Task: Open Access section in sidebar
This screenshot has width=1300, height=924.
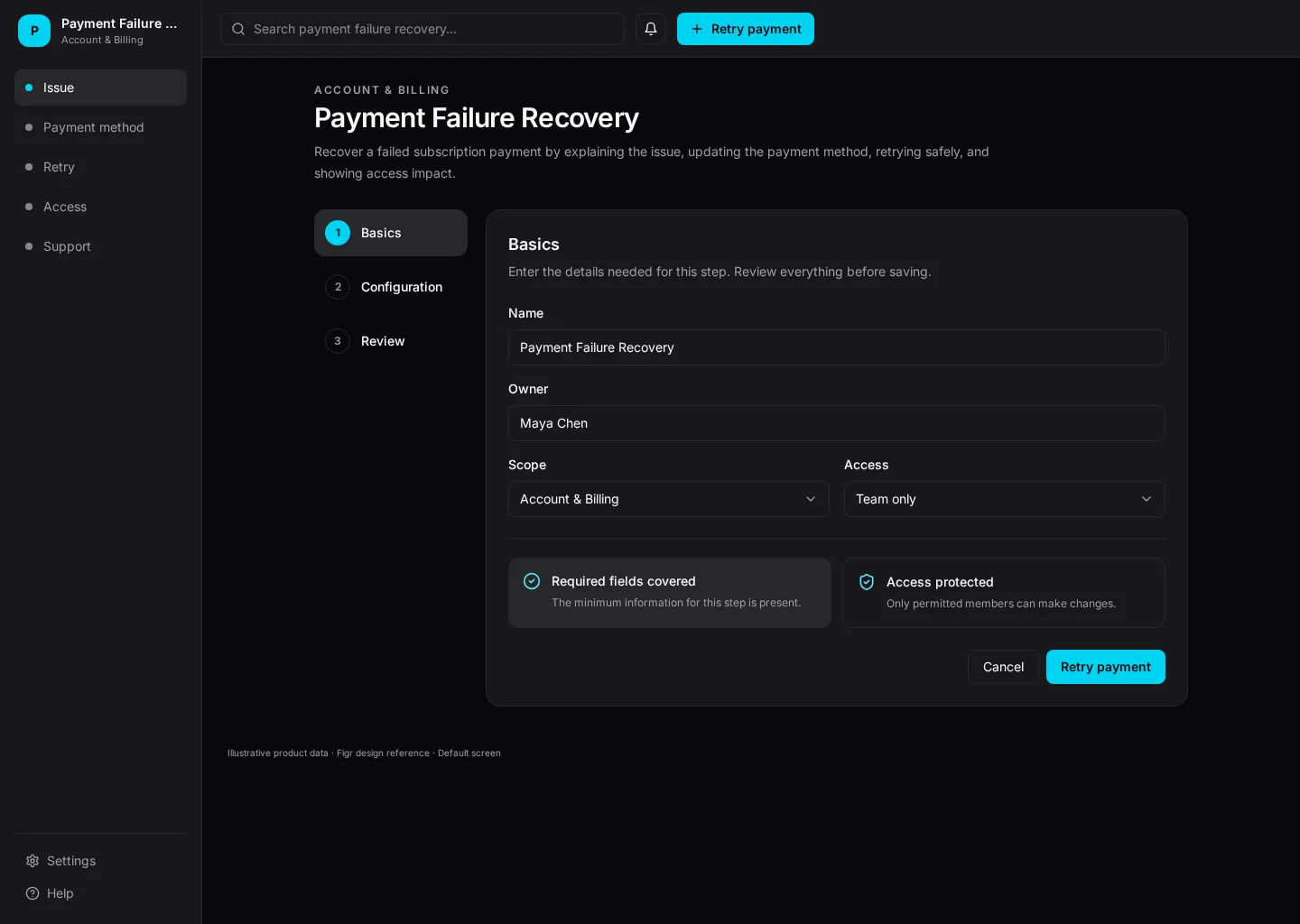Action: (x=100, y=207)
